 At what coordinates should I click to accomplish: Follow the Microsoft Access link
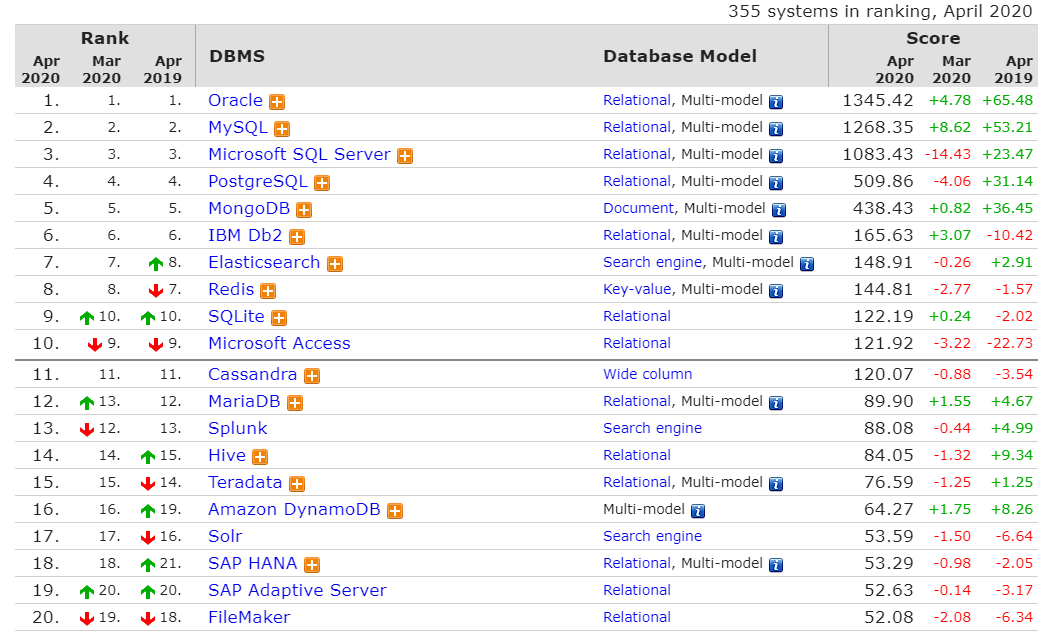click(x=279, y=343)
